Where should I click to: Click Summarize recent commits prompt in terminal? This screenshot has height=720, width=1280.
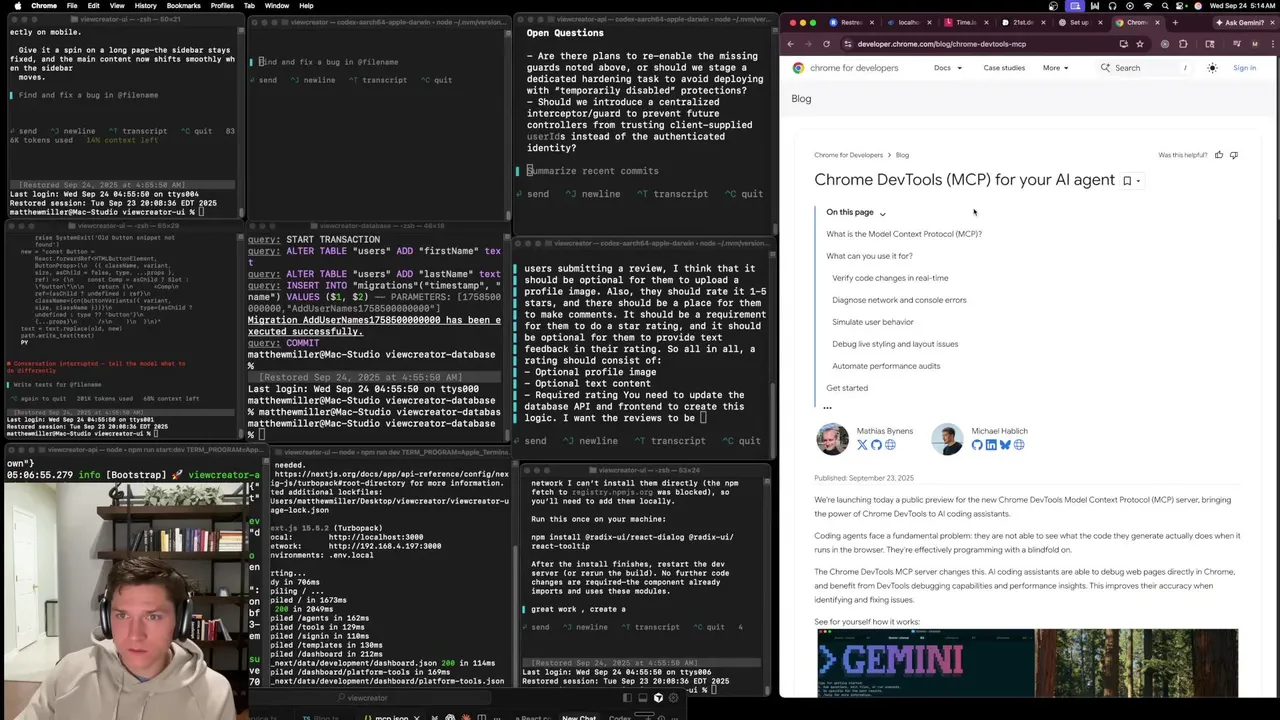pyautogui.click(x=593, y=171)
